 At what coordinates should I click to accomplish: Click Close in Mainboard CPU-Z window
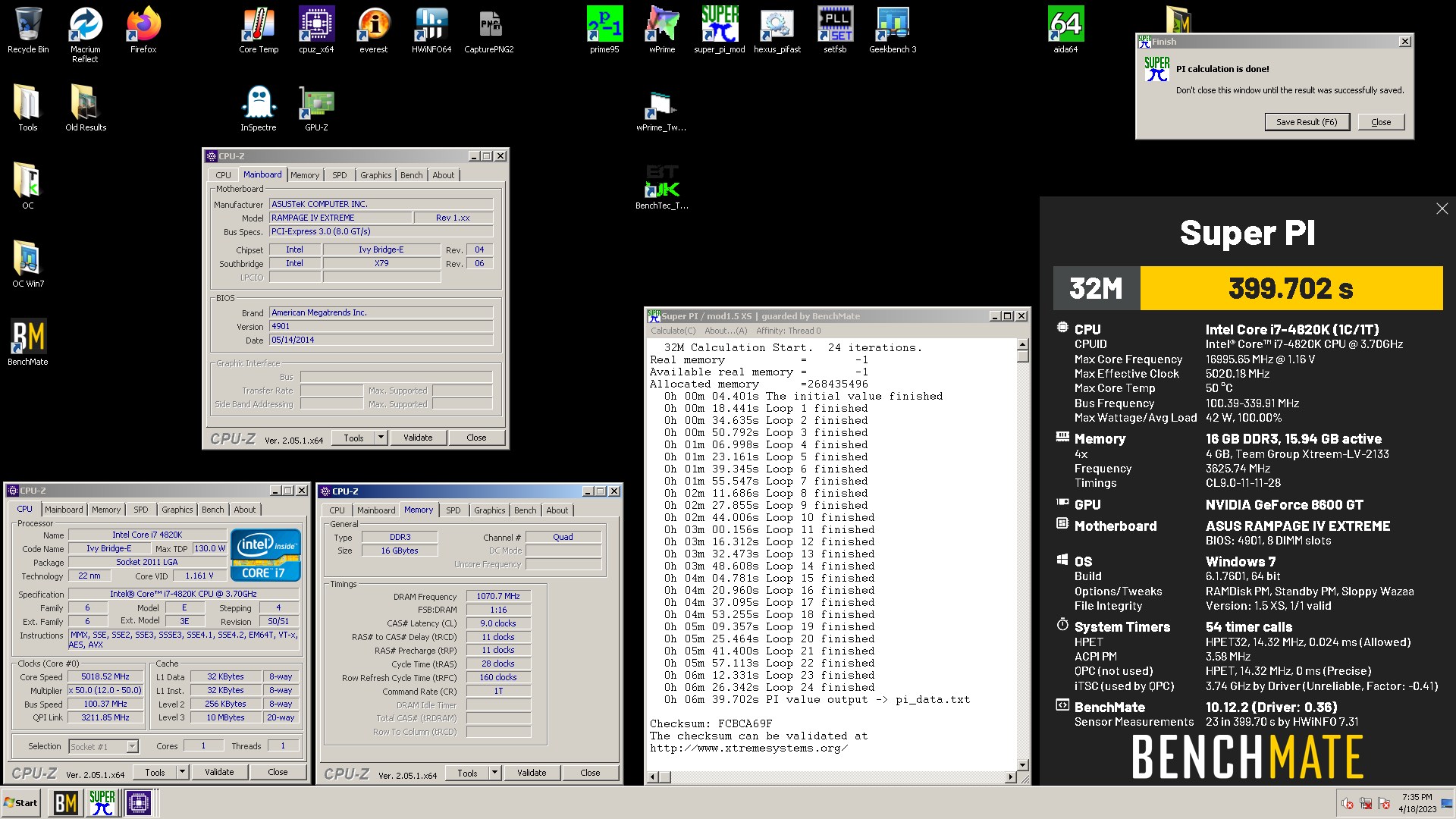pyautogui.click(x=476, y=438)
